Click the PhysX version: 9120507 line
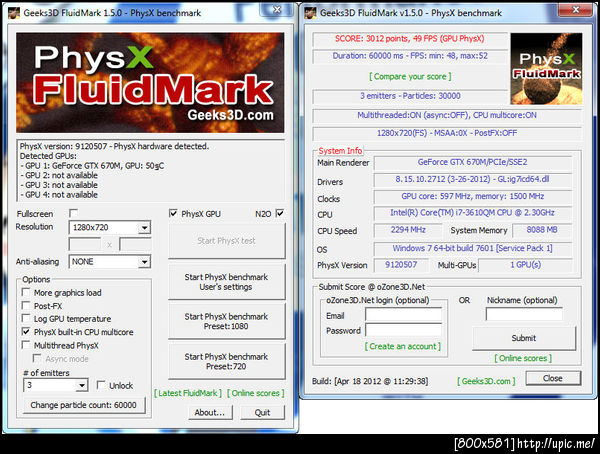Viewport: 600px width, 454px height. [114, 146]
